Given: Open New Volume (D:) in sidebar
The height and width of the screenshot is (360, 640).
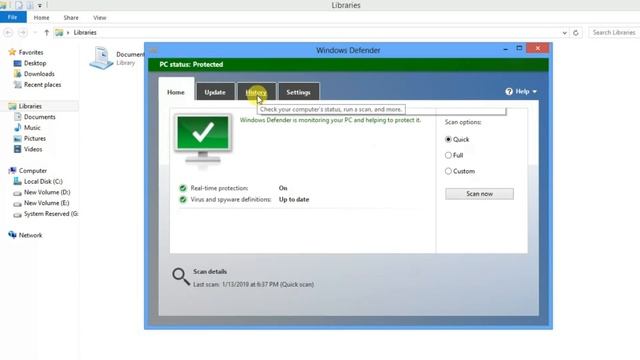Looking at the screenshot, I should pos(47,192).
